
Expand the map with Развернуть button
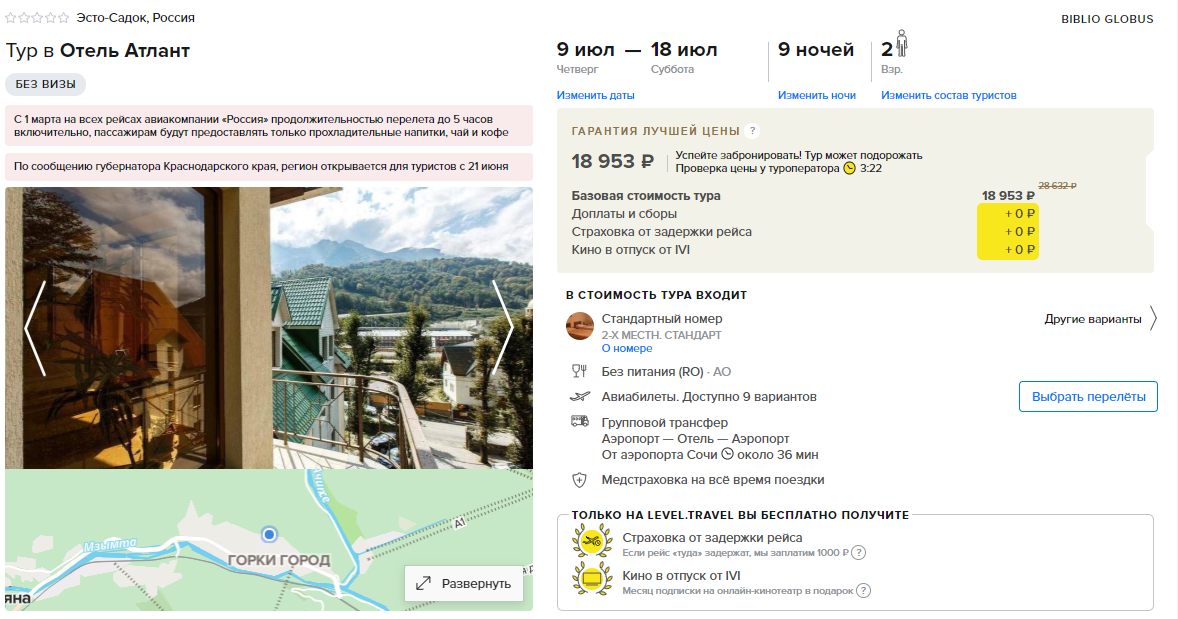click(464, 584)
